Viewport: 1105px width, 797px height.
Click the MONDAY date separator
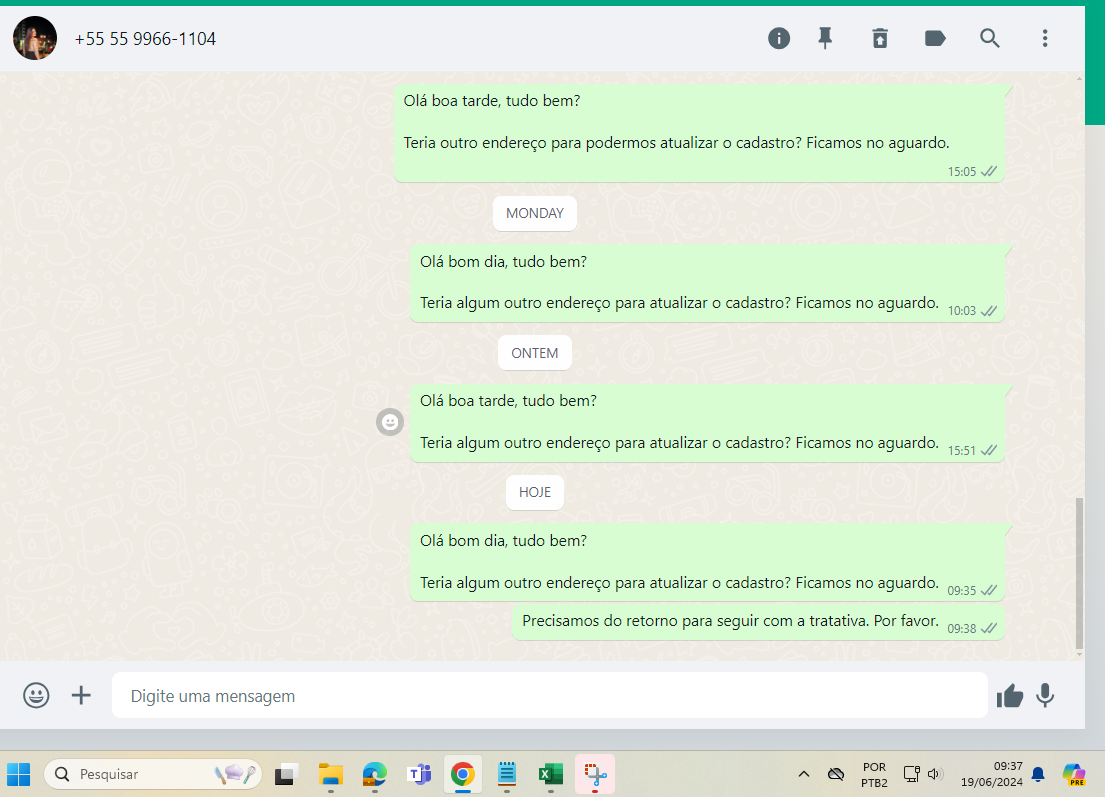tap(535, 214)
